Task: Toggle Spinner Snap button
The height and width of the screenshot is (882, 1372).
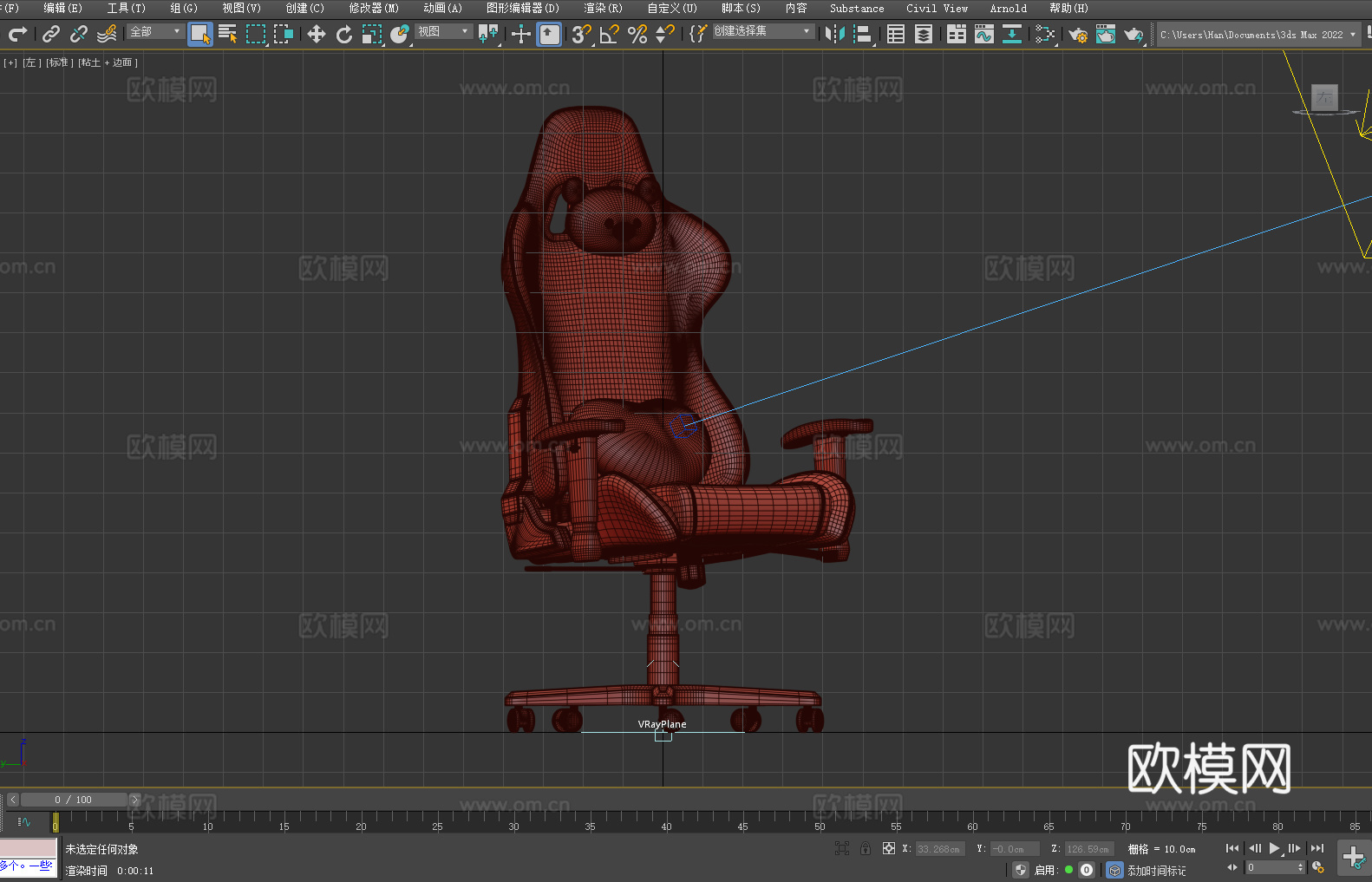Action: click(x=665, y=34)
